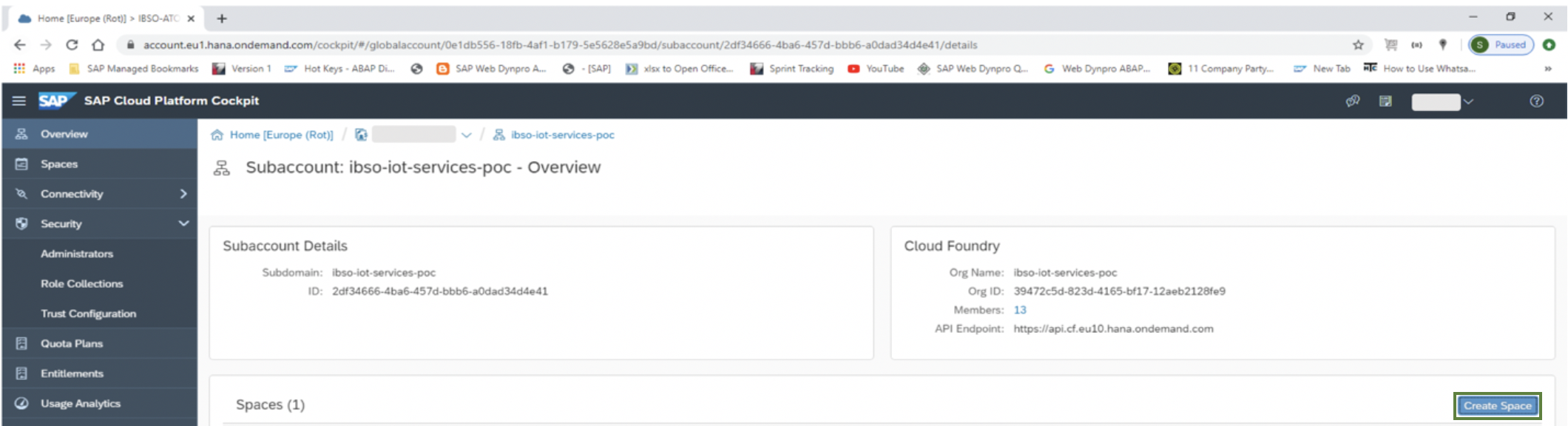Close the Home [Europe (Rot)] browser tab
Screen dimensions: 1568x426
[x=191, y=18]
